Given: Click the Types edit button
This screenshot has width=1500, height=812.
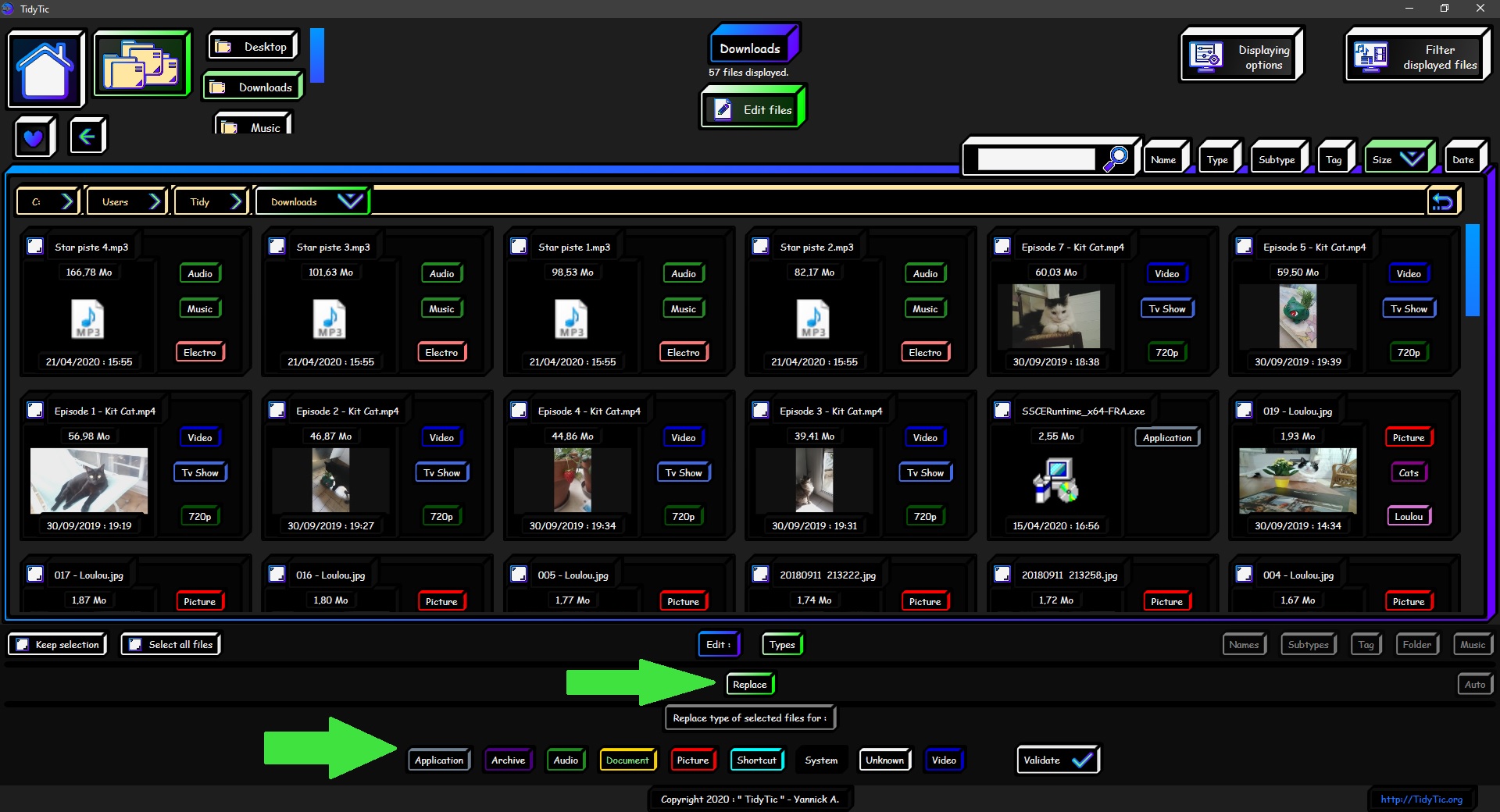Looking at the screenshot, I should point(782,645).
